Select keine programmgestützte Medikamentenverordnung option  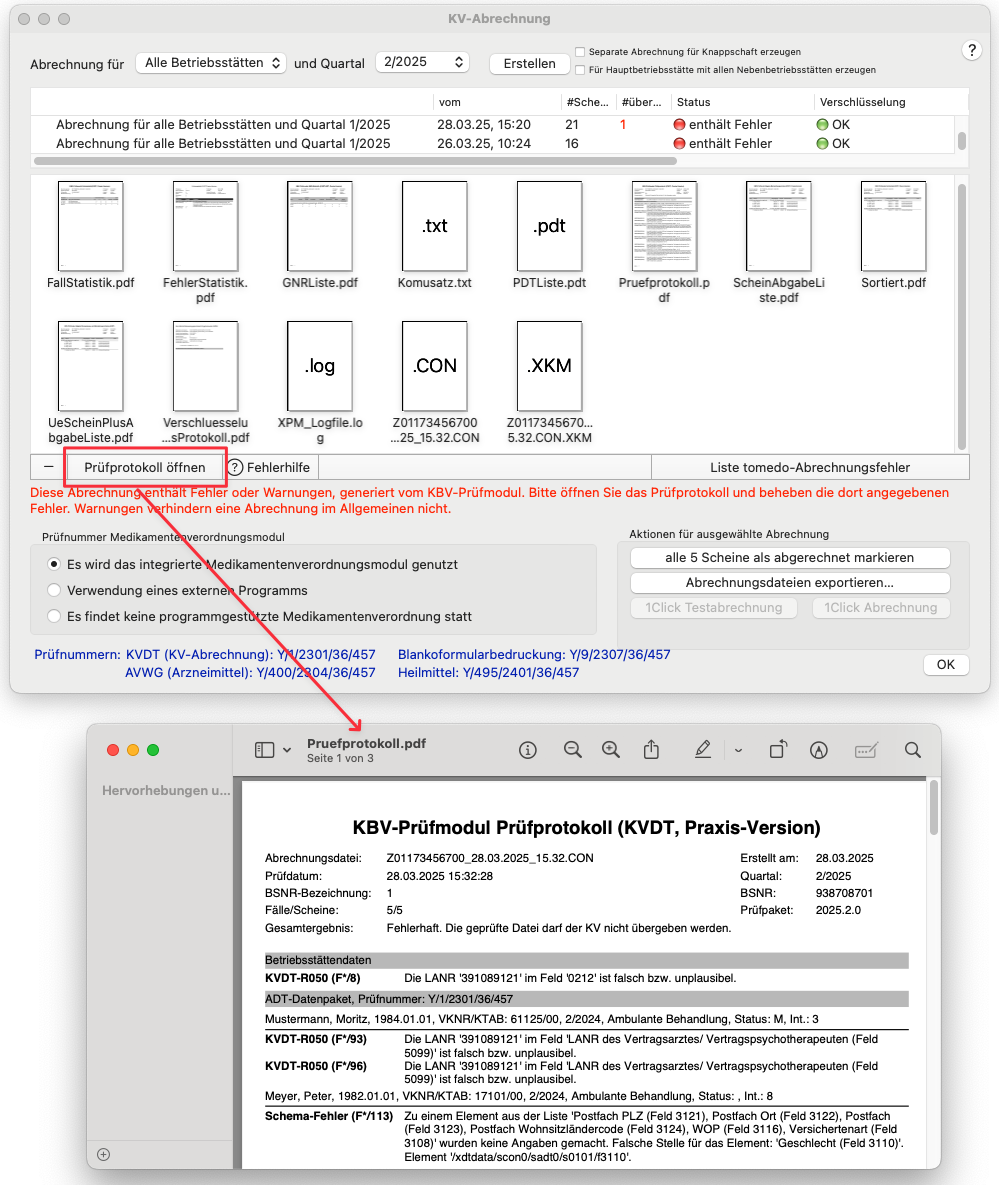pos(54,617)
